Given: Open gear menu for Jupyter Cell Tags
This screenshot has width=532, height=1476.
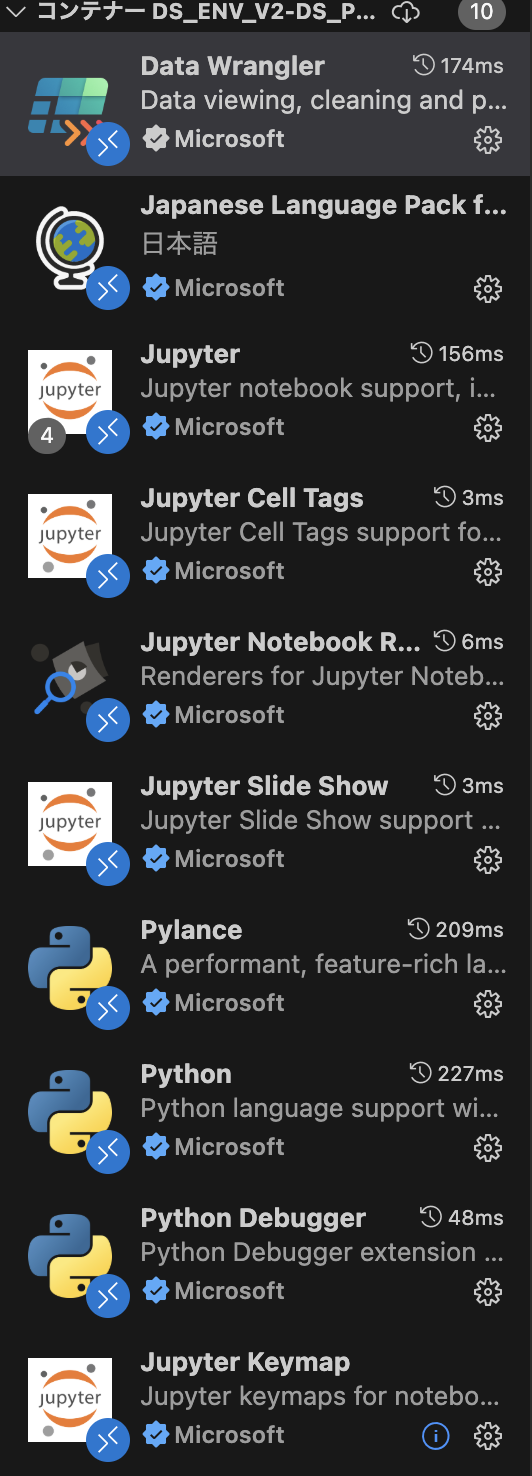Looking at the screenshot, I should [x=487, y=572].
